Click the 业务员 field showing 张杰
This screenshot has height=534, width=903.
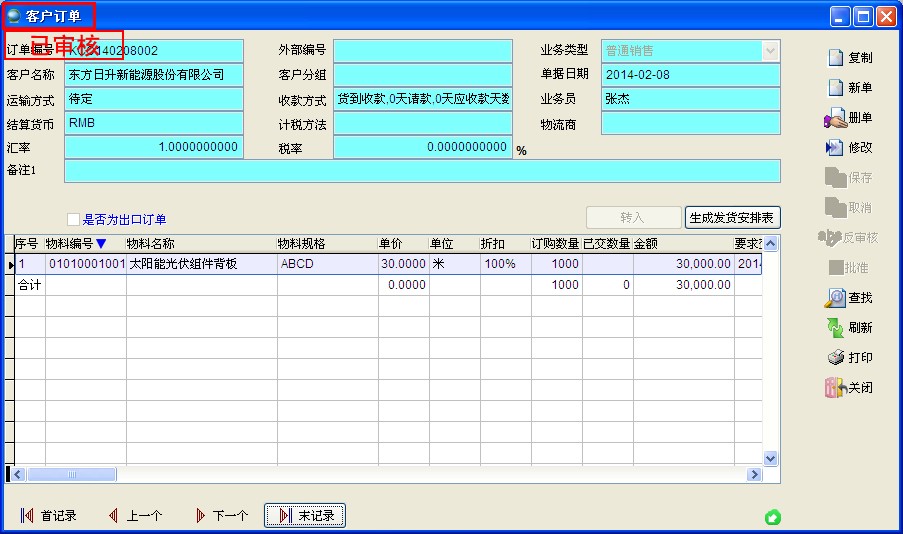(690, 99)
